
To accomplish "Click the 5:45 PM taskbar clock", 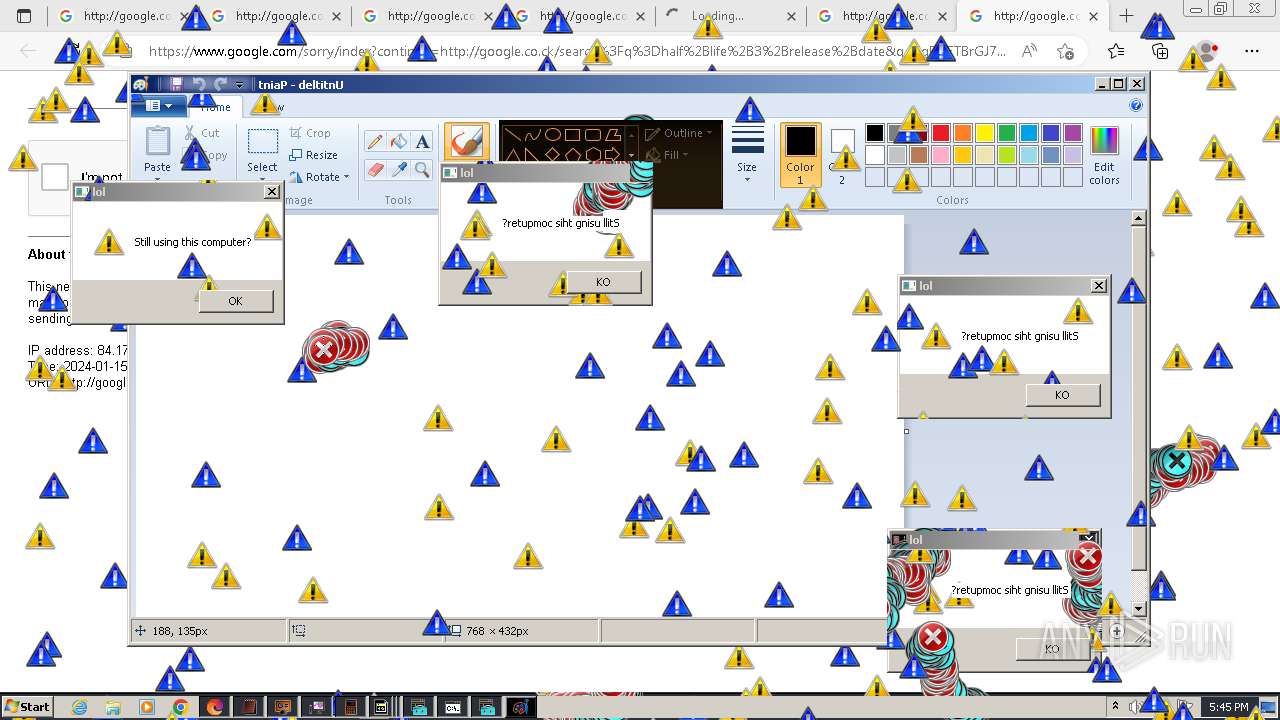I will pos(1228,707).
